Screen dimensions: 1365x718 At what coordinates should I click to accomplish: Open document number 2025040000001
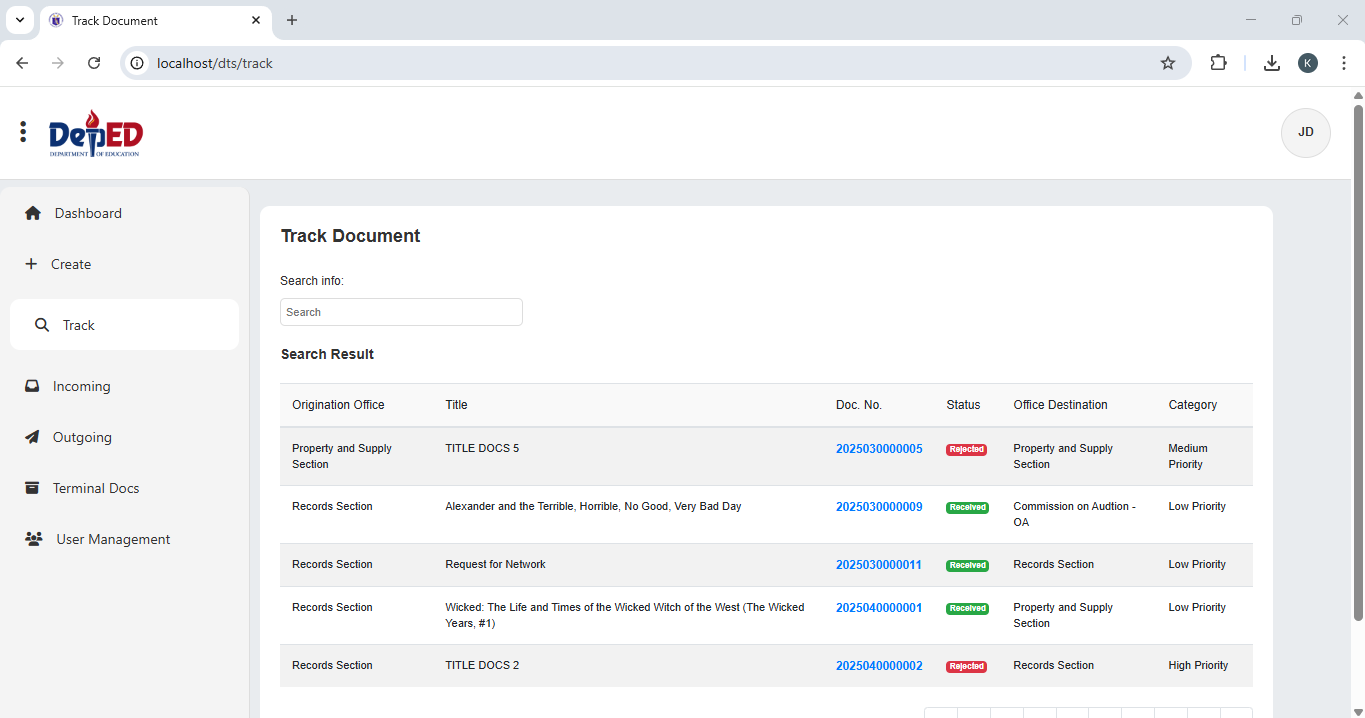click(879, 608)
